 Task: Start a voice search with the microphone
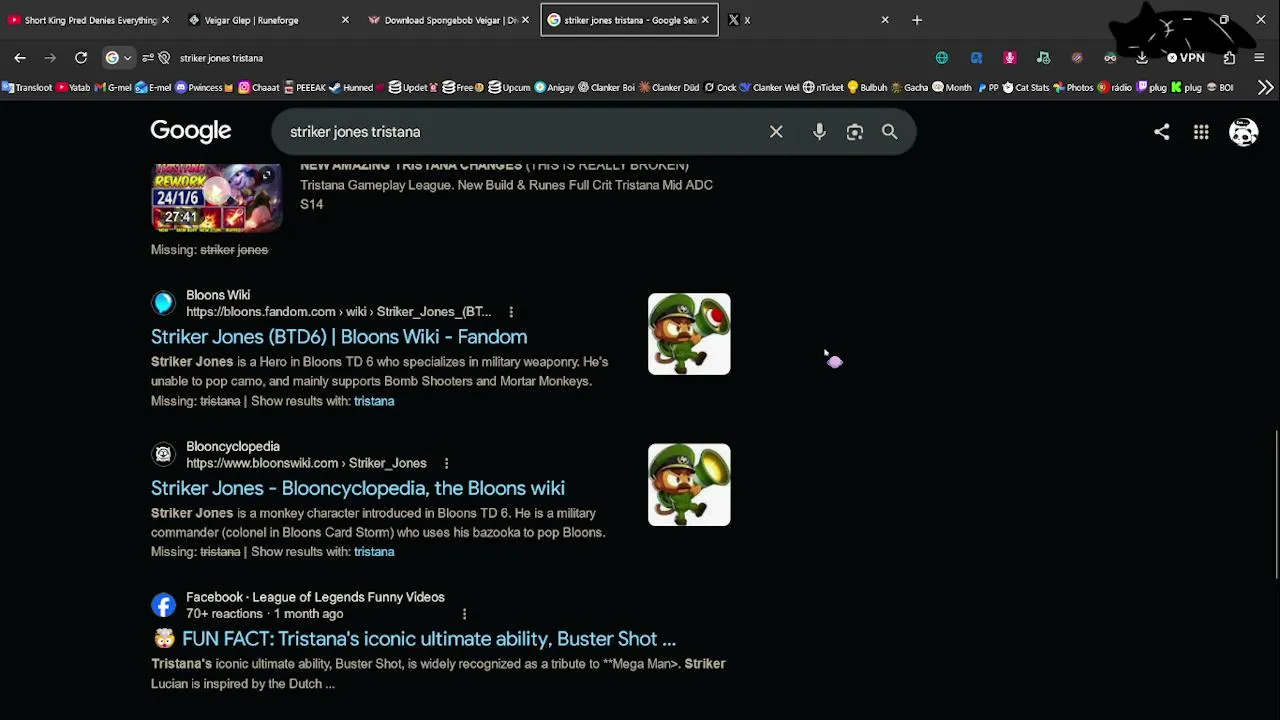point(819,132)
